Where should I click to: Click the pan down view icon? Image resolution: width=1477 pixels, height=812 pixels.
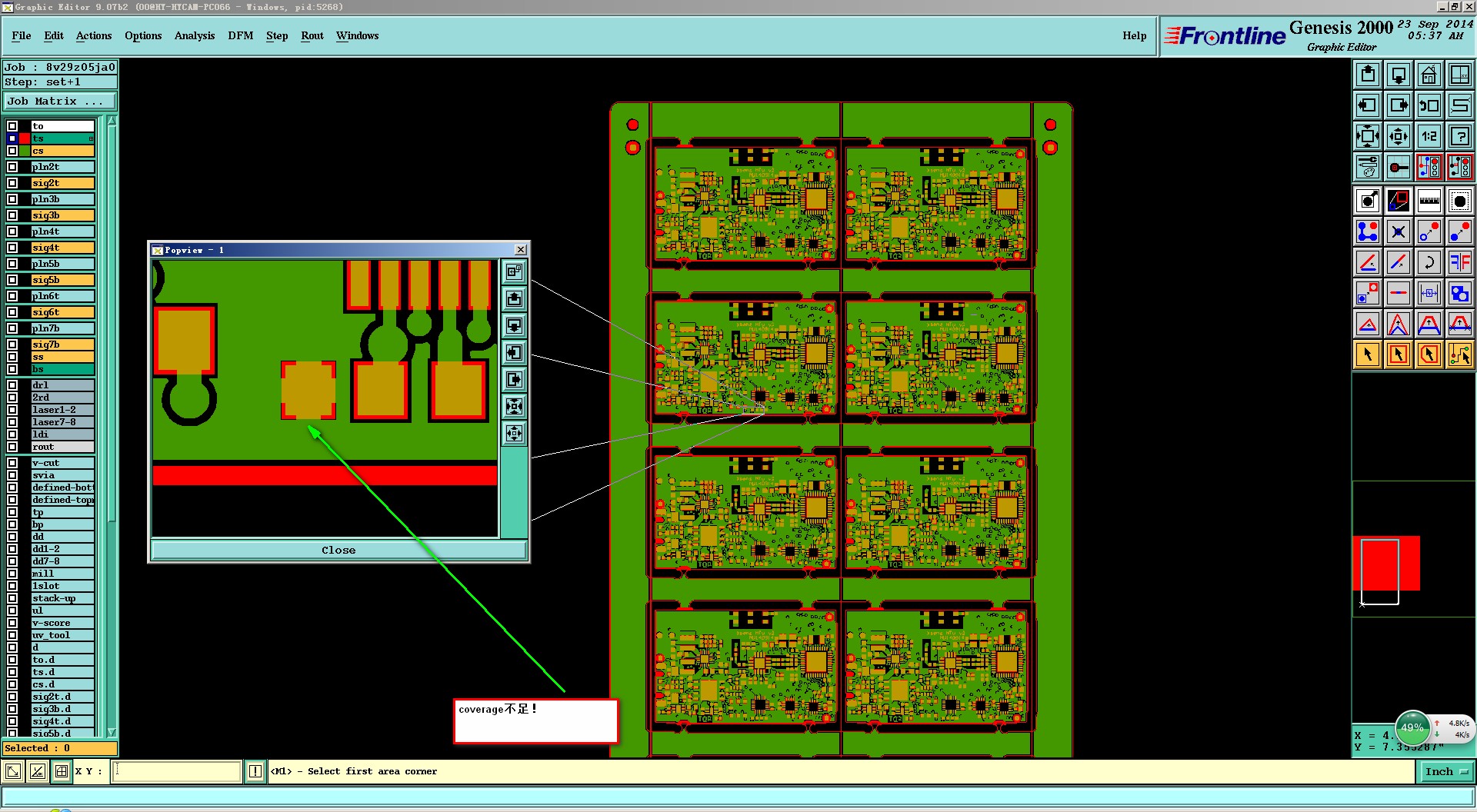[x=1399, y=75]
